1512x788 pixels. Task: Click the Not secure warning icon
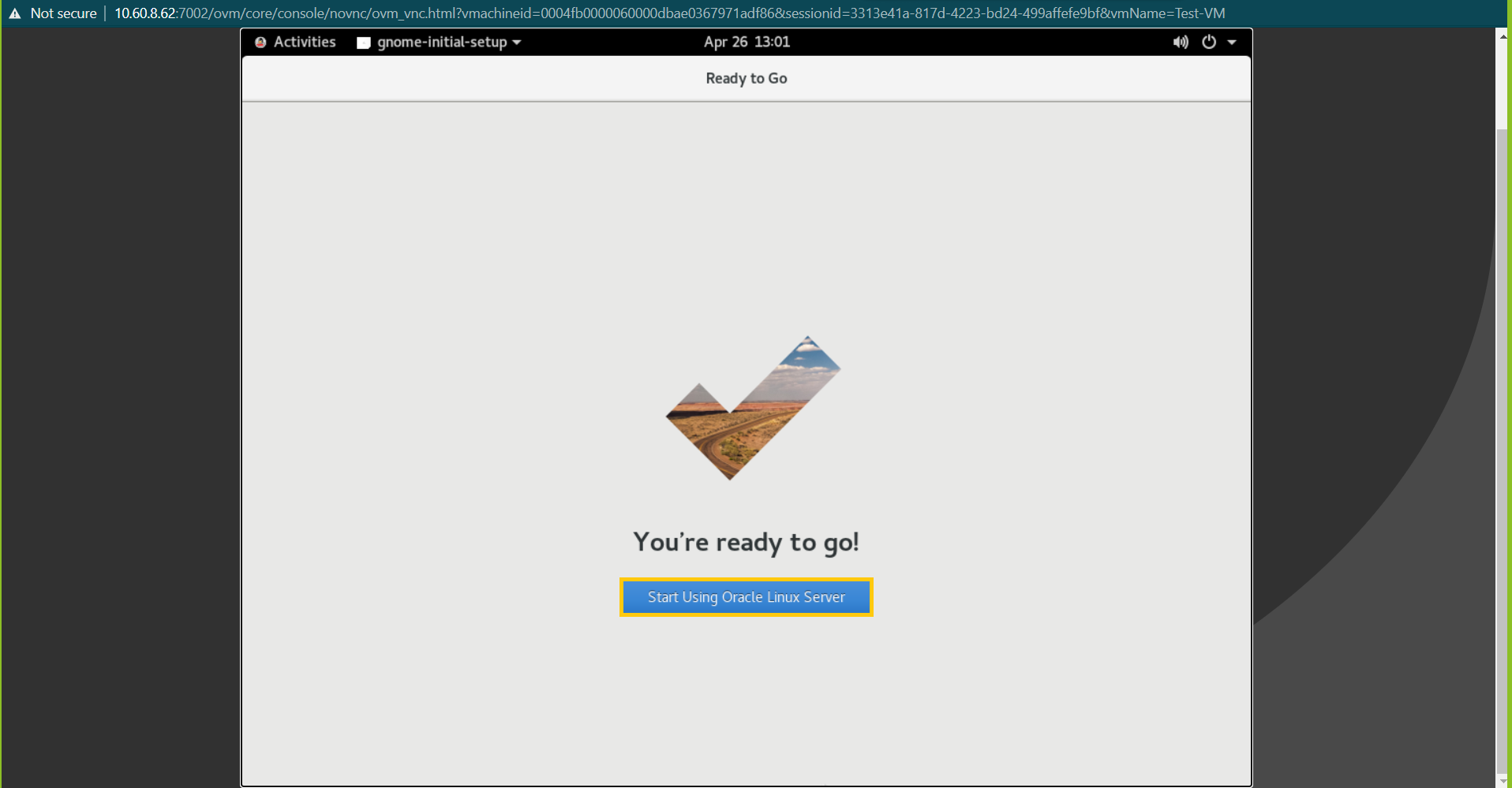point(15,13)
